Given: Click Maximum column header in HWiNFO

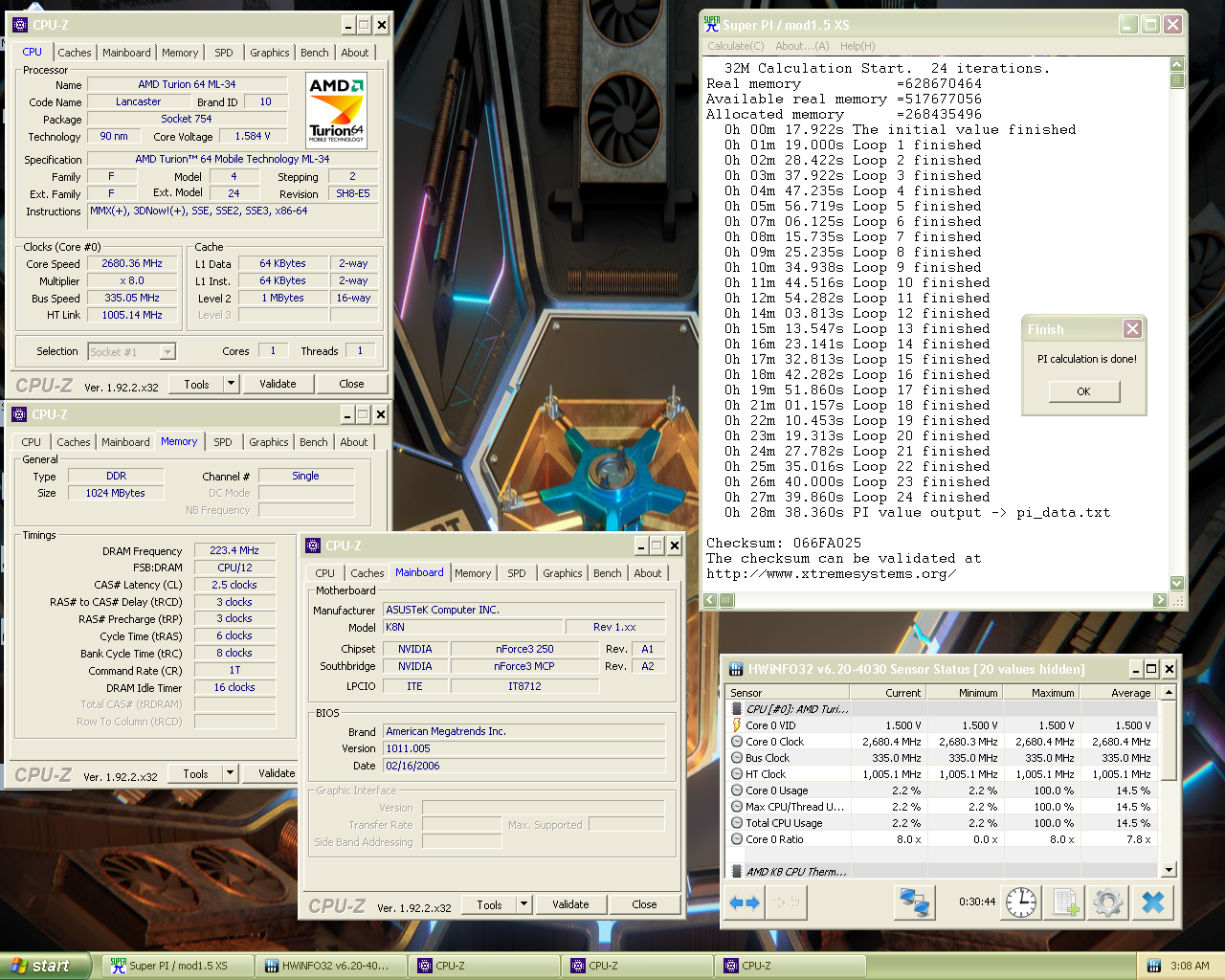Looking at the screenshot, I should 1039,693.
